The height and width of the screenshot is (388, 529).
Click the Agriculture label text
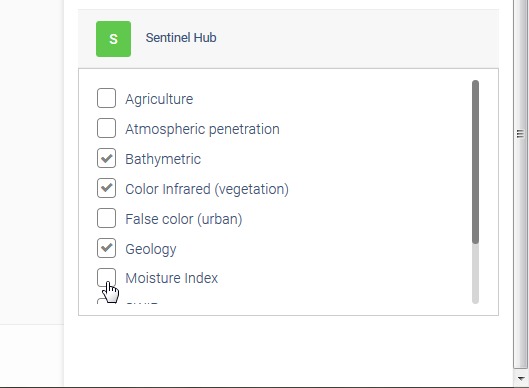pyautogui.click(x=159, y=99)
